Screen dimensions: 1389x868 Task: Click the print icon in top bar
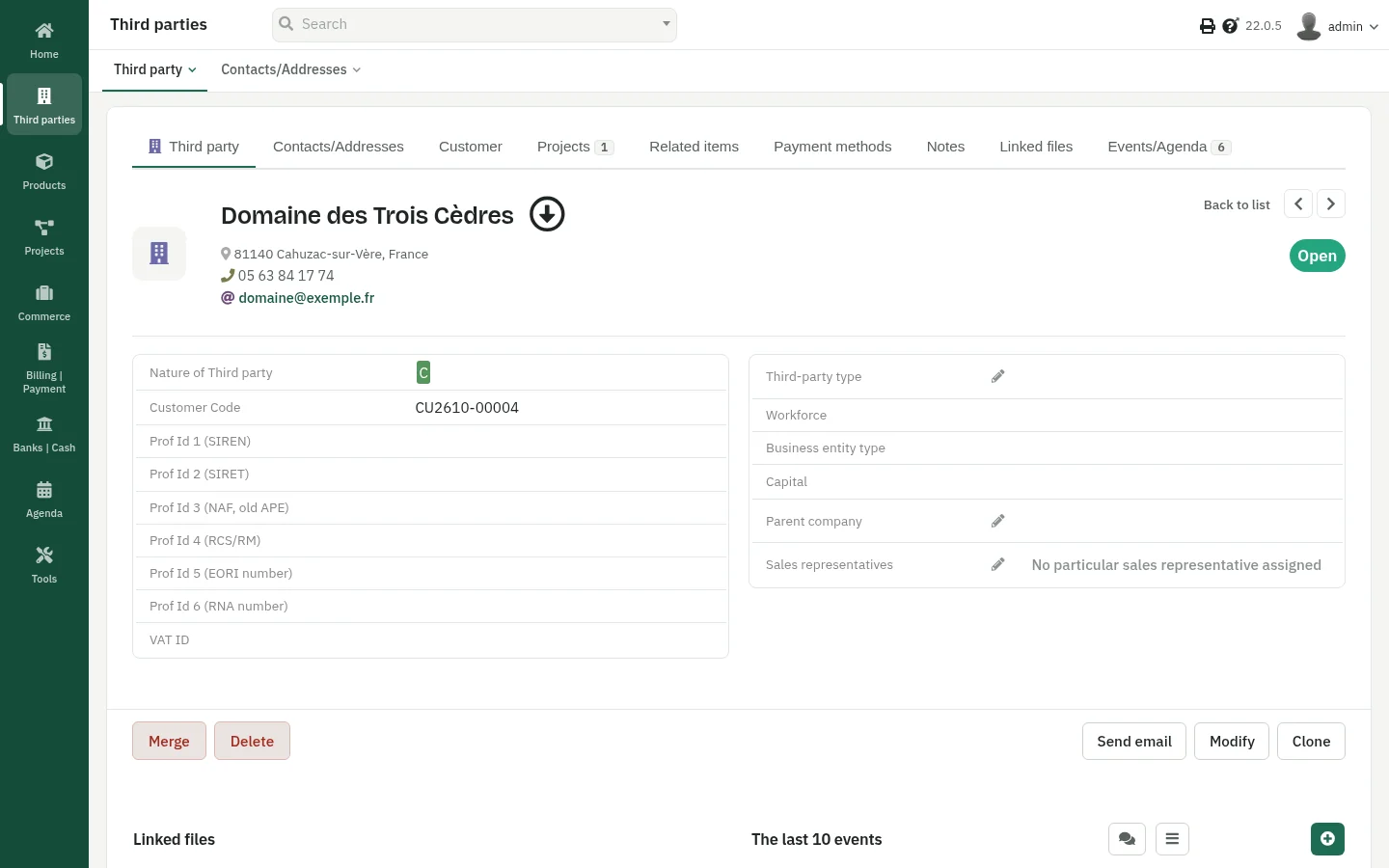(x=1207, y=26)
